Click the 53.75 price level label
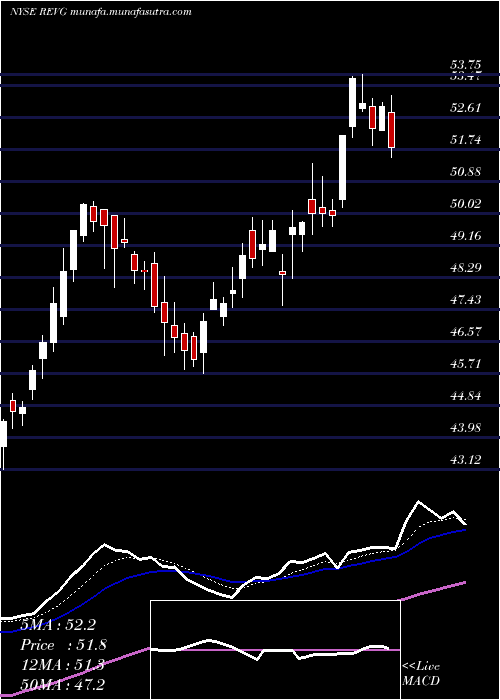The width and height of the screenshot is (500, 700). (467, 65)
